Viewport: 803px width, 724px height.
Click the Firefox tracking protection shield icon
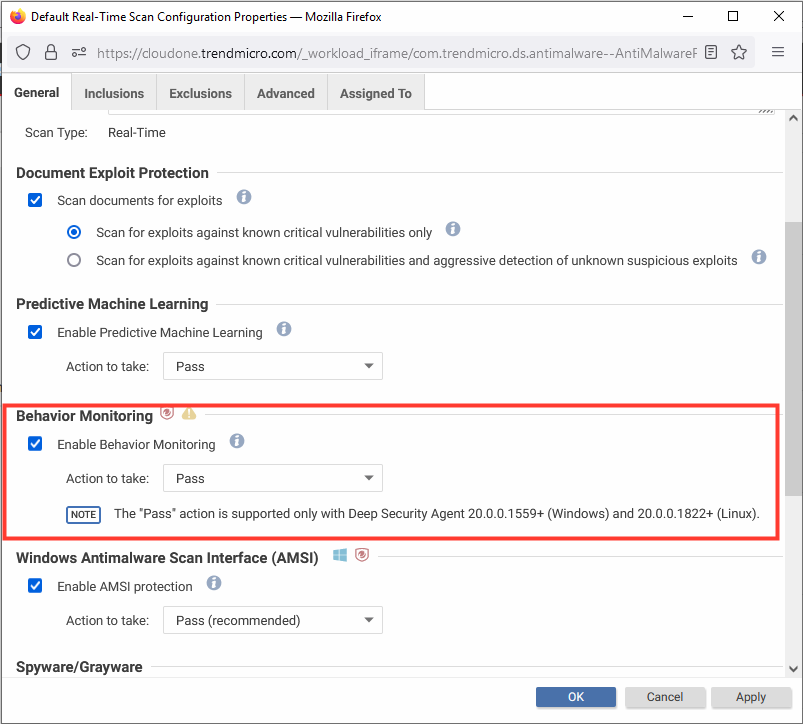(x=23, y=52)
